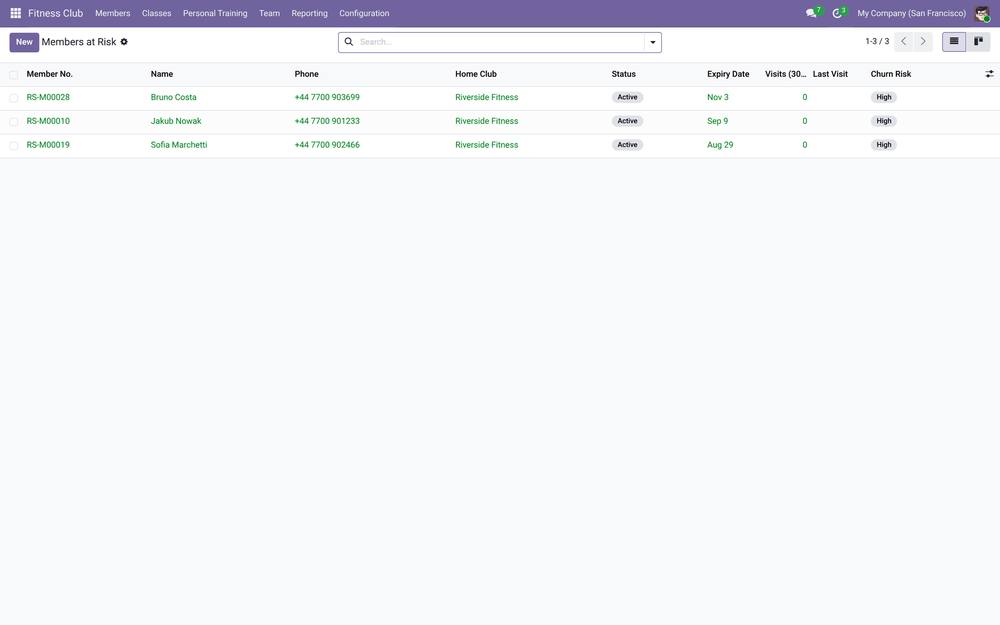The height and width of the screenshot is (625, 1000).
Task: Open the My Company (San Francisco) switcher
Action: (911, 13)
